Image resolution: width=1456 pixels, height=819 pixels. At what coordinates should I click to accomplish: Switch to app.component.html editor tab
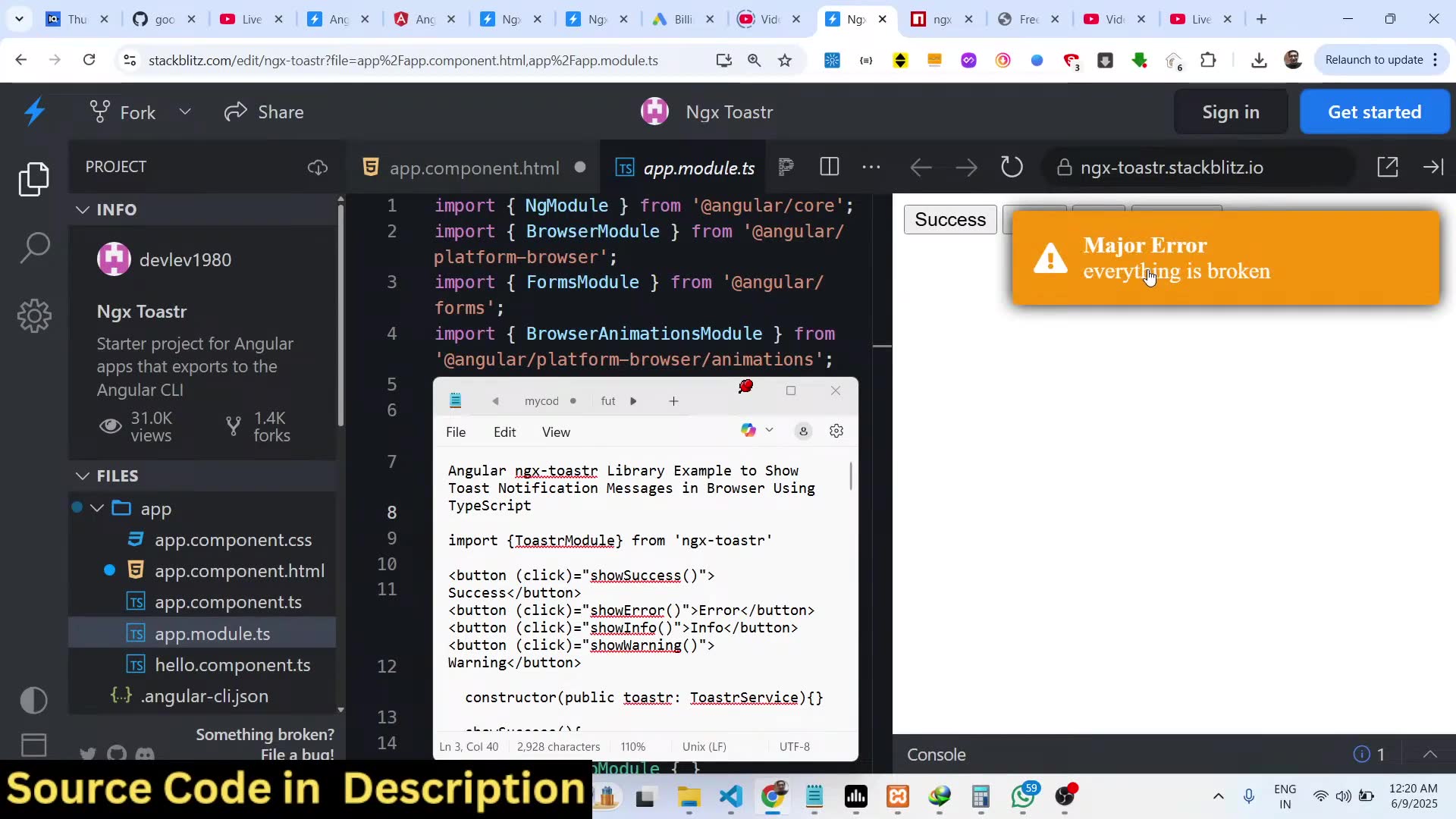coord(474,168)
